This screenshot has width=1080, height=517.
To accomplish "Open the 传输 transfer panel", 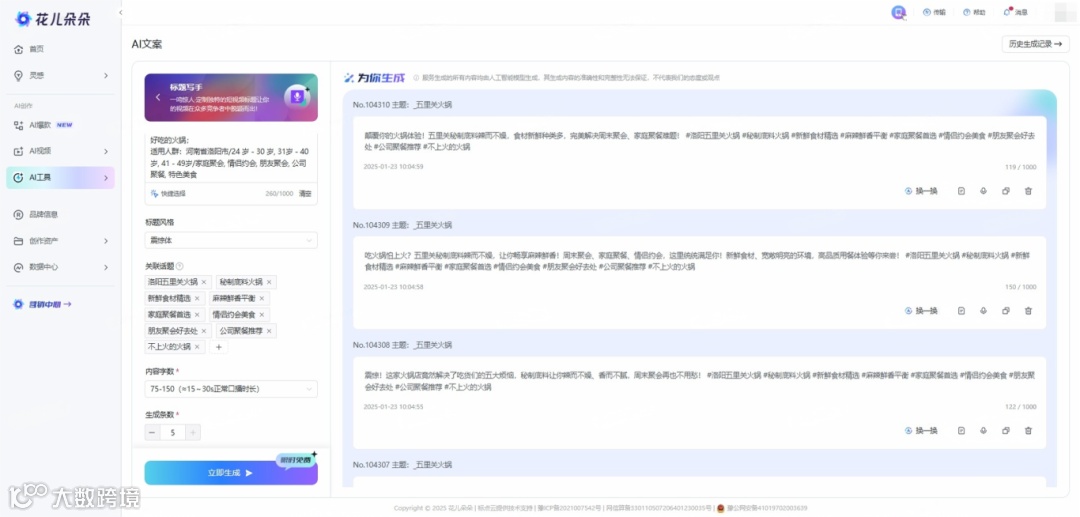I will [934, 12].
